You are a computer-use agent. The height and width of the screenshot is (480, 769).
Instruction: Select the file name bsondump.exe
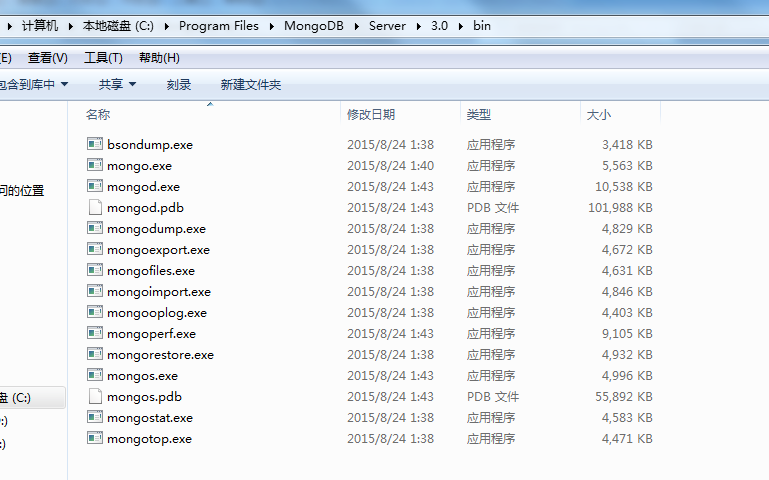[150, 145]
